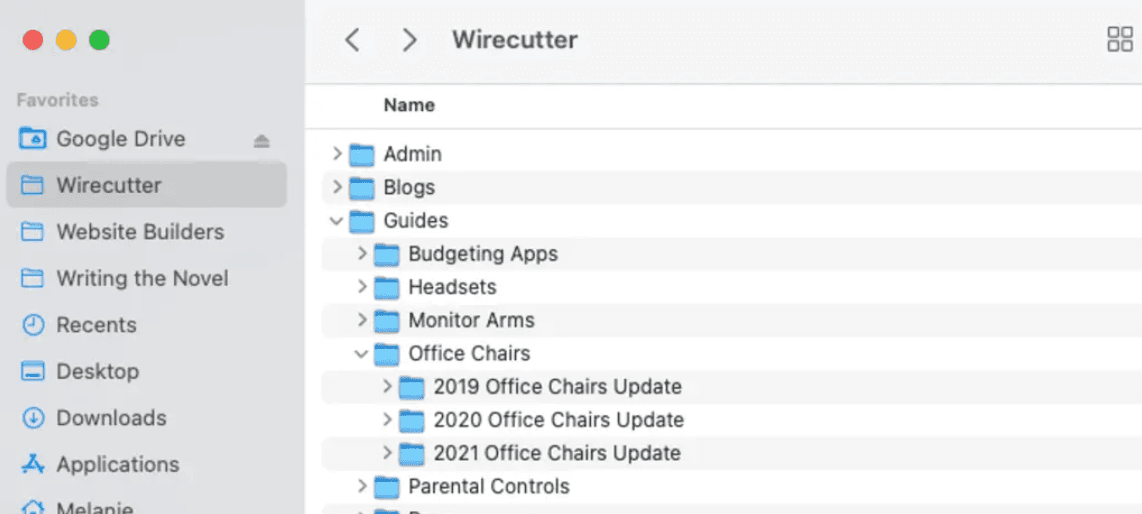Click the forward navigation arrow
Screen dimensions: 1142x514
coord(409,40)
